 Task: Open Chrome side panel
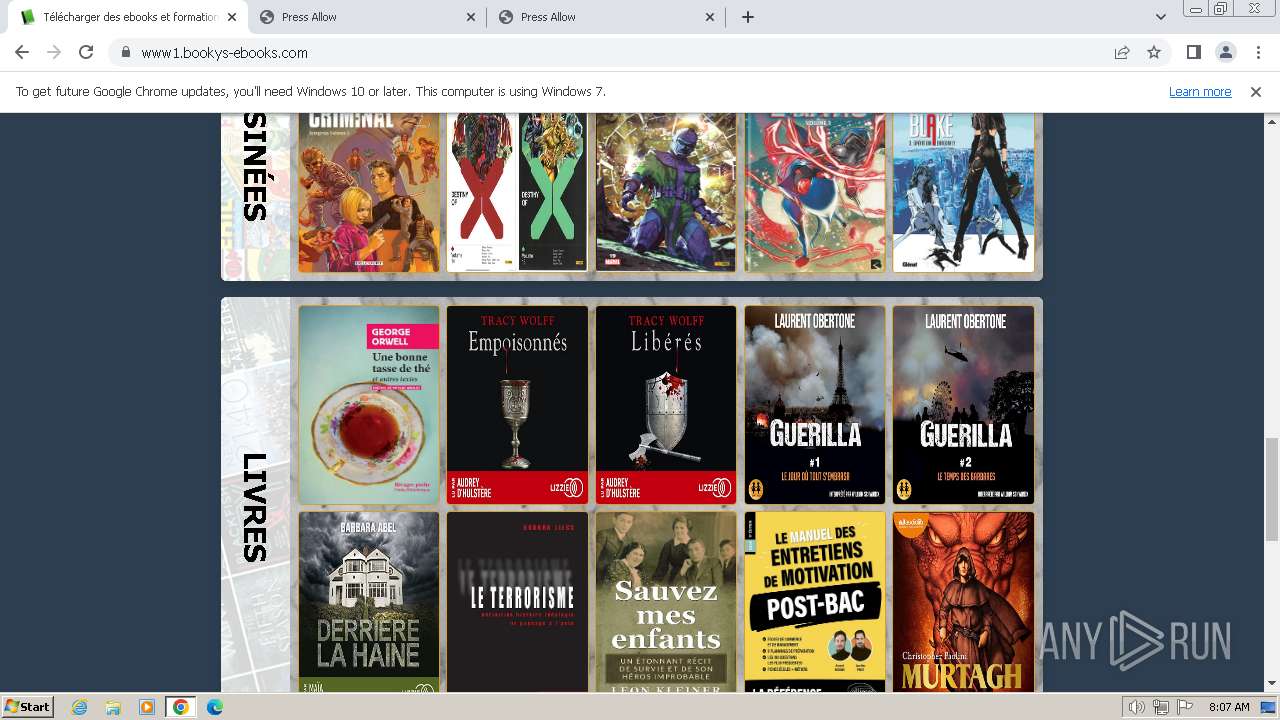pyautogui.click(x=1193, y=52)
